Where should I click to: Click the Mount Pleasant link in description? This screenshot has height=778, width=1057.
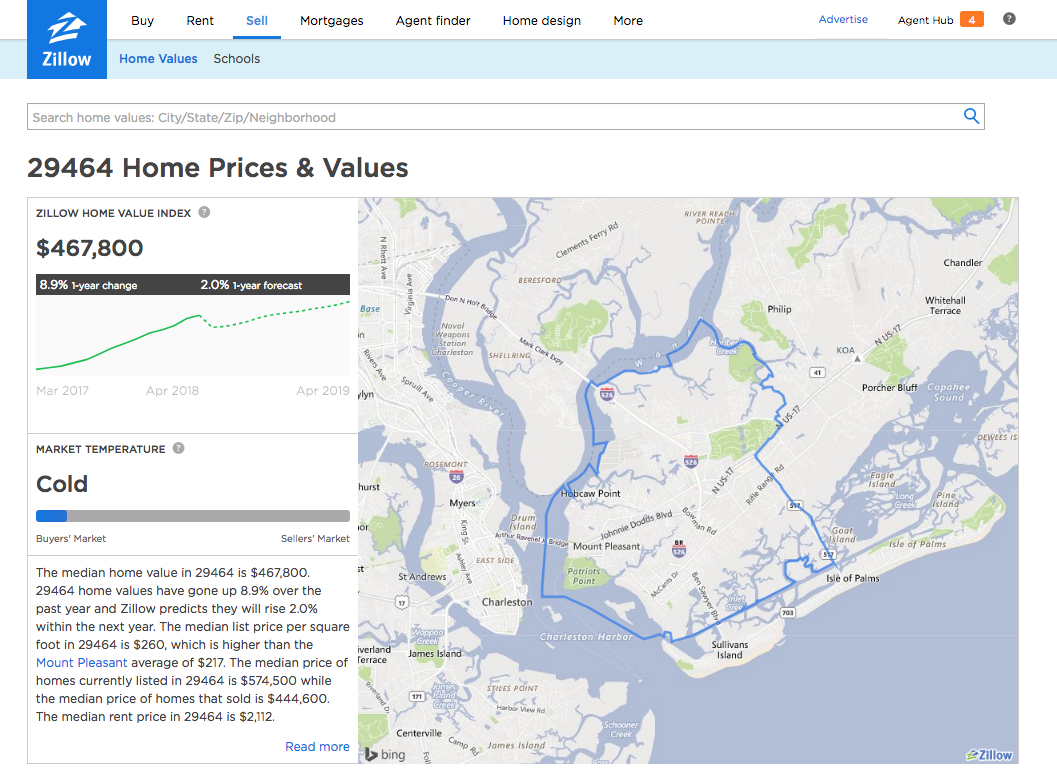82,663
